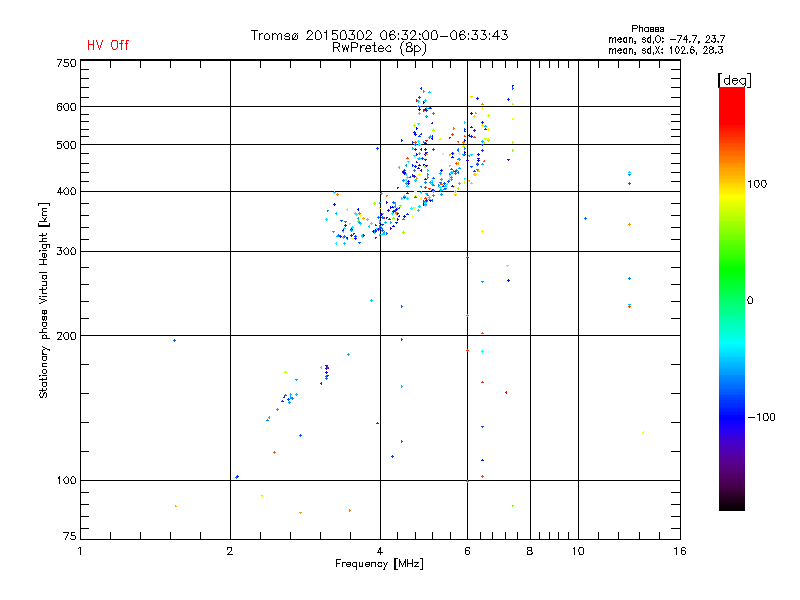Click colorbar tick label '0'
Viewport: 800px width, 600px height.
pos(750,301)
